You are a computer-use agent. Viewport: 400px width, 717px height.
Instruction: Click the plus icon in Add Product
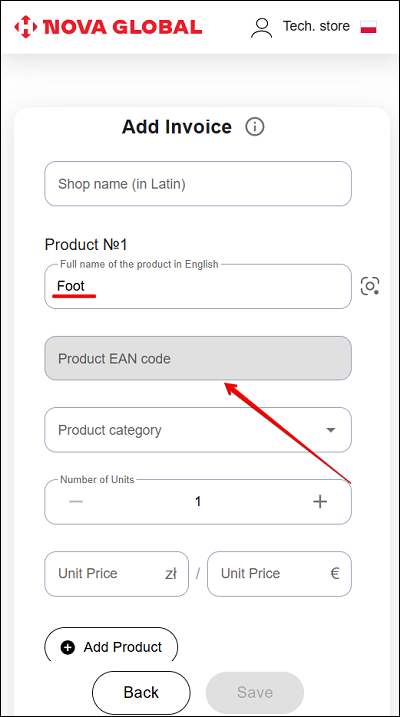pos(68,647)
